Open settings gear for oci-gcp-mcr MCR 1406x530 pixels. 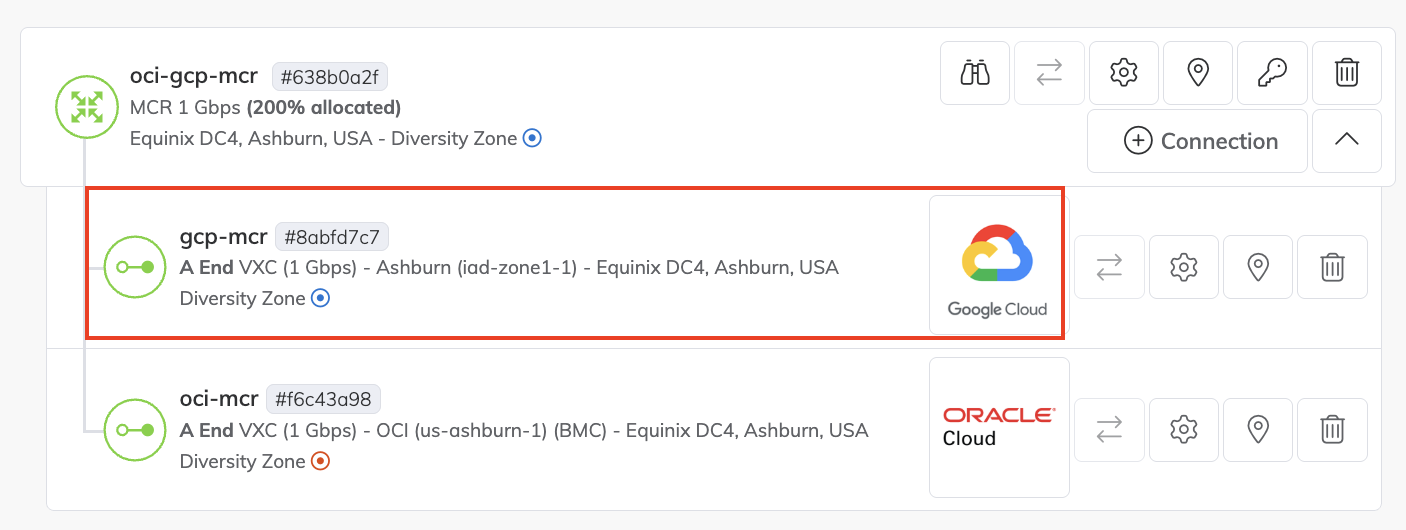(1124, 73)
